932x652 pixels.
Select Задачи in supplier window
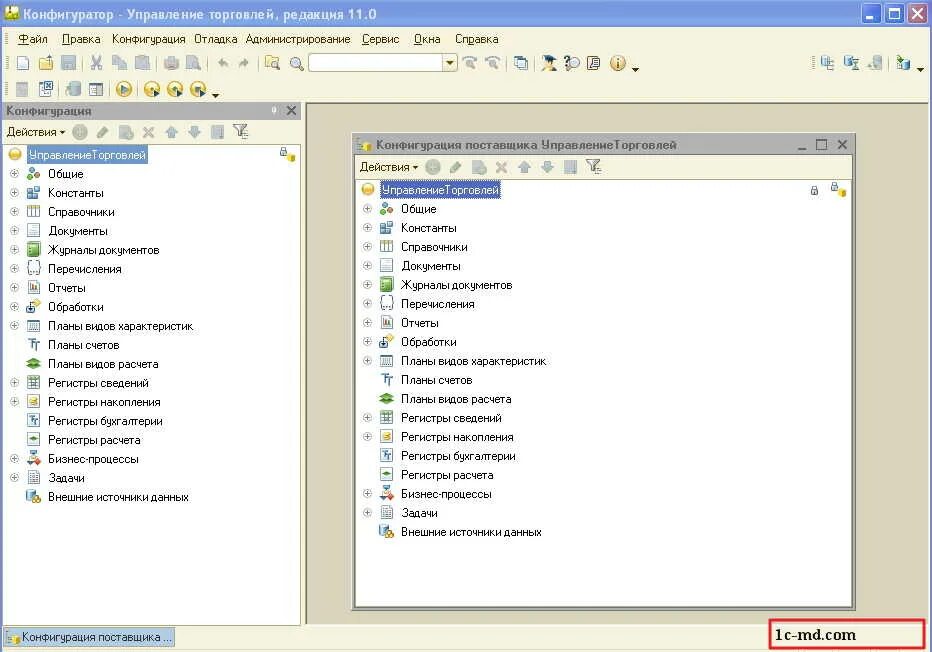pyautogui.click(x=419, y=513)
